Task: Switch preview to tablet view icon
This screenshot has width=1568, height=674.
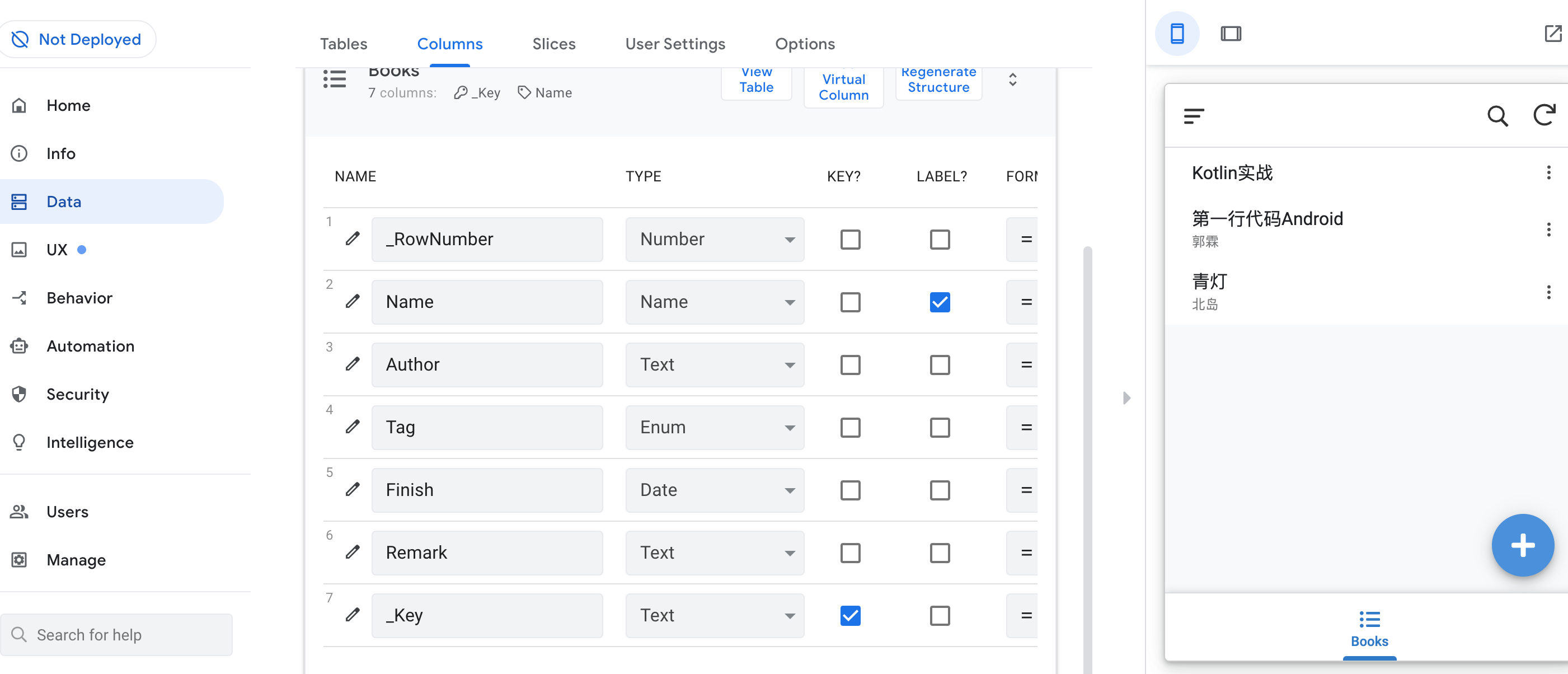Action: (x=1230, y=34)
